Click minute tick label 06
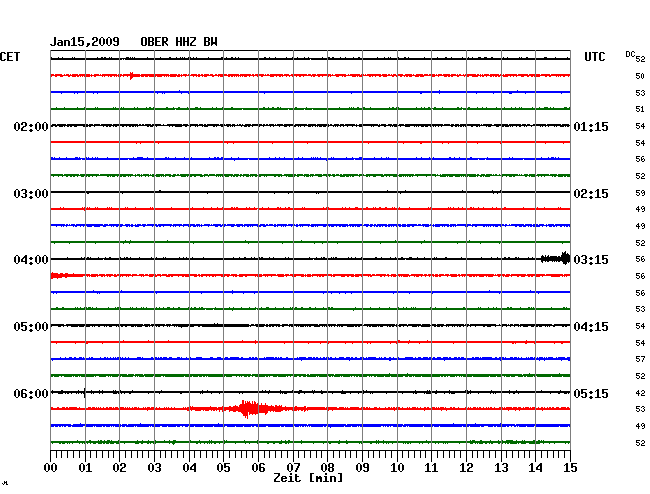The height and width of the screenshot is (494, 650). [x=258, y=468]
